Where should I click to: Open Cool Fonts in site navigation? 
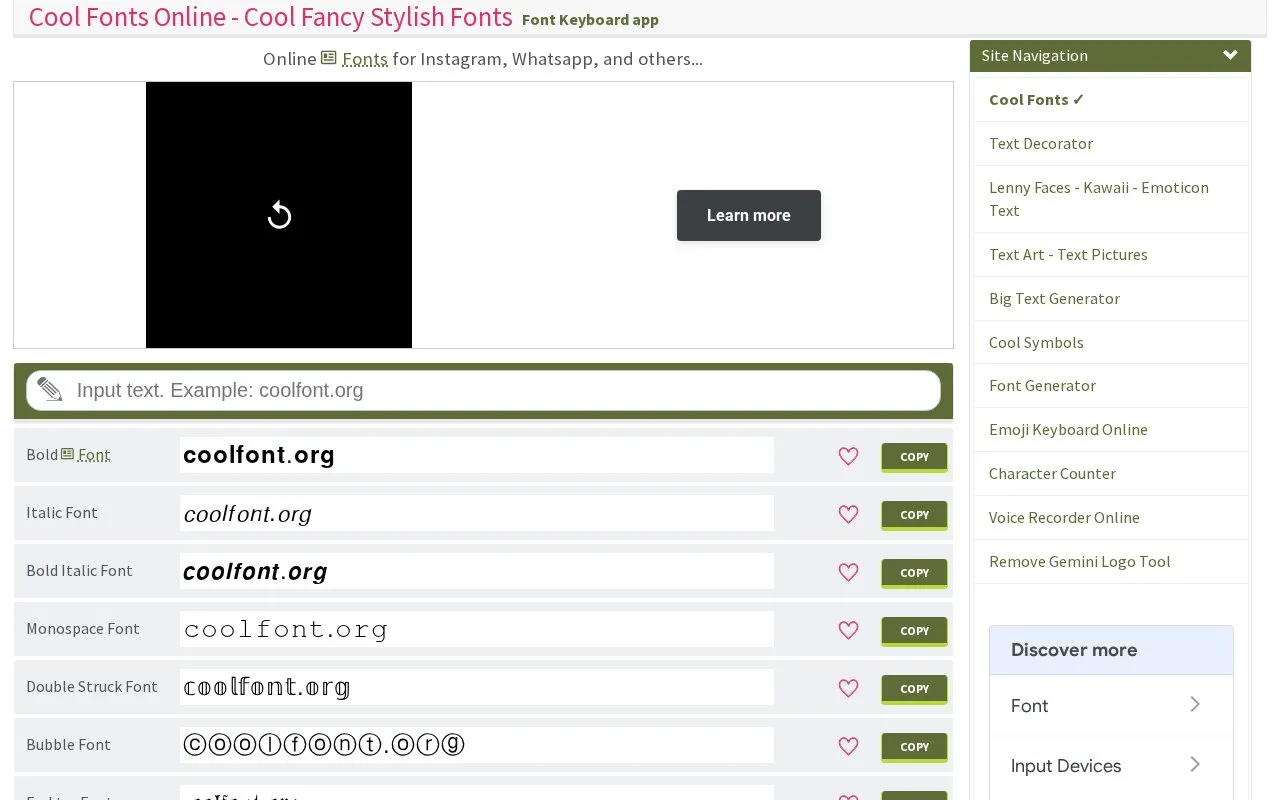(x=1036, y=99)
